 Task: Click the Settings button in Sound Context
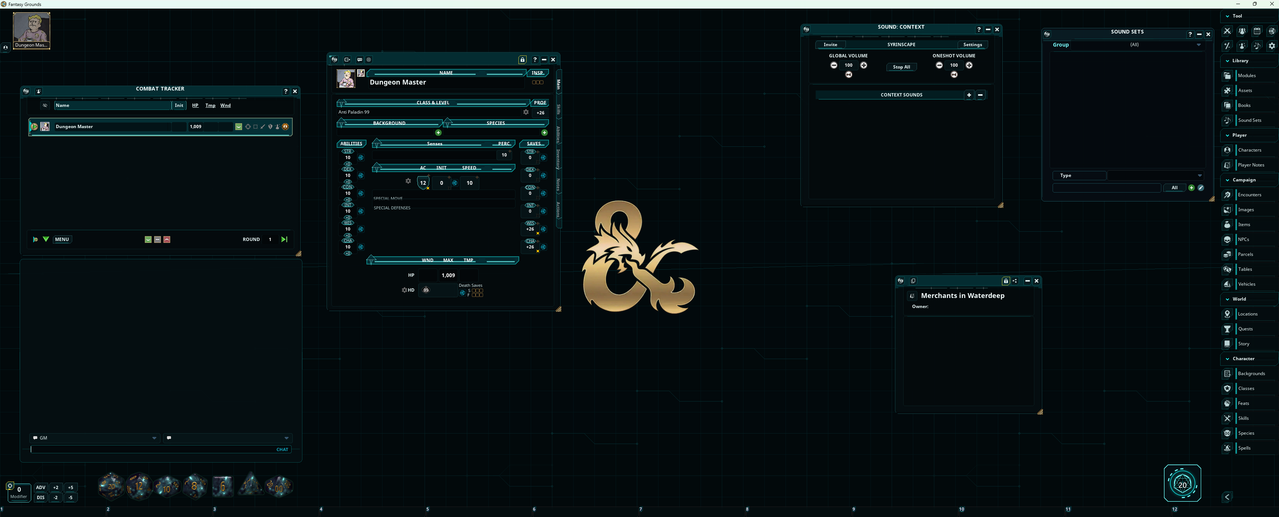[x=973, y=45]
